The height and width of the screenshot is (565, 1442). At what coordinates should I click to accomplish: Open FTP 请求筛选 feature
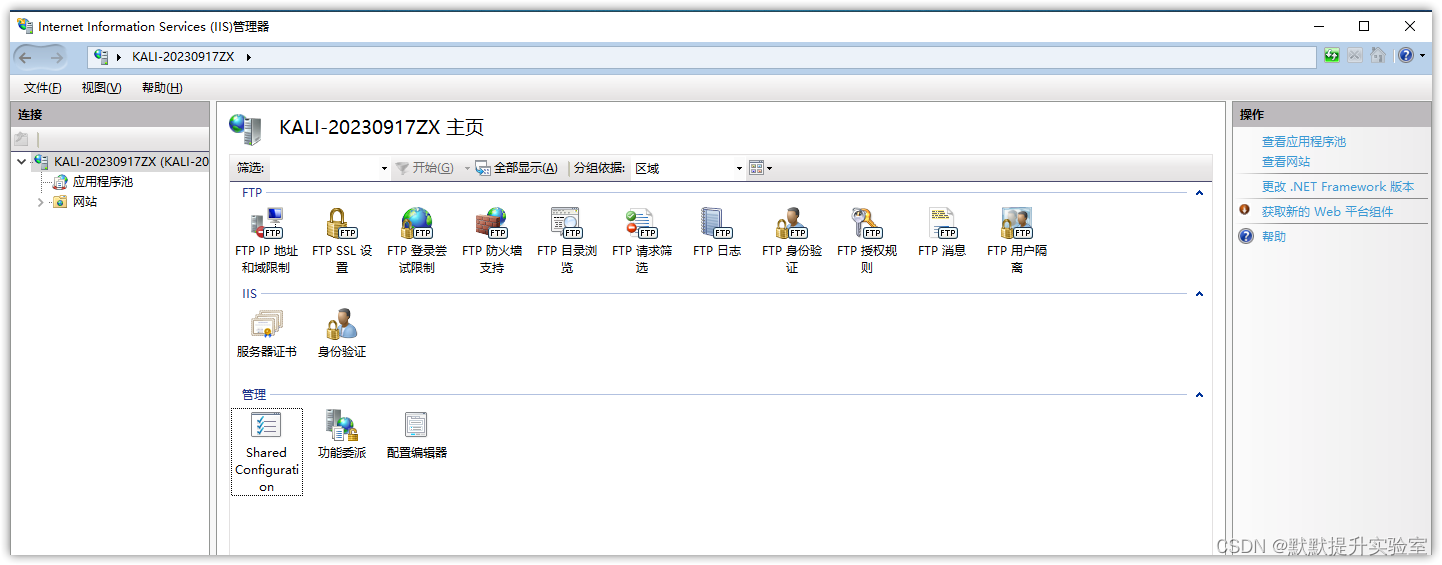click(x=642, y=240)
